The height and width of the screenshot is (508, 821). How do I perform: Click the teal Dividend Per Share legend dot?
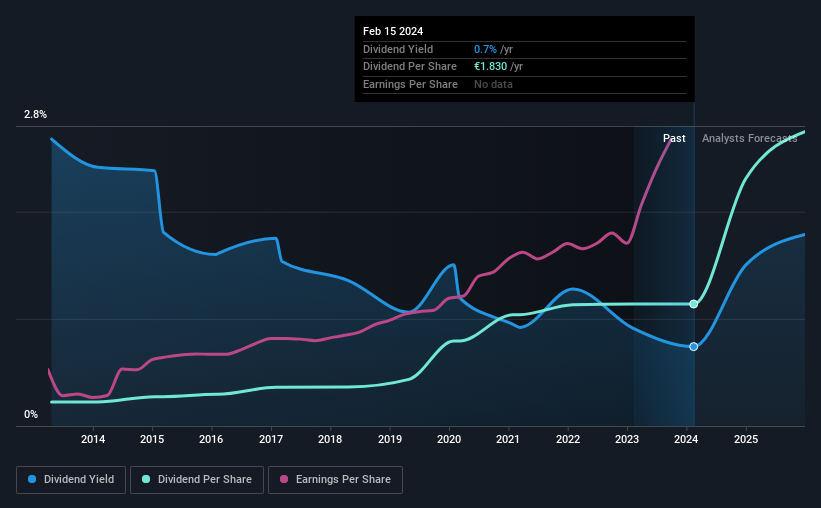click(146, 479)
